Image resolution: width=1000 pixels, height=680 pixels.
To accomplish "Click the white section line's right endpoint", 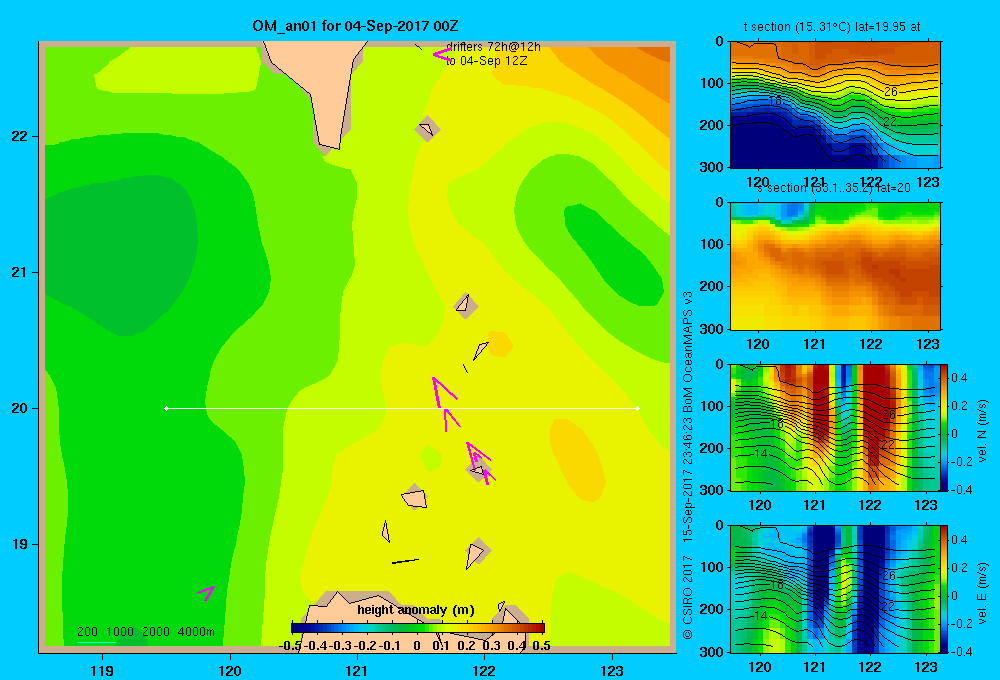I will tap(638, 408).
